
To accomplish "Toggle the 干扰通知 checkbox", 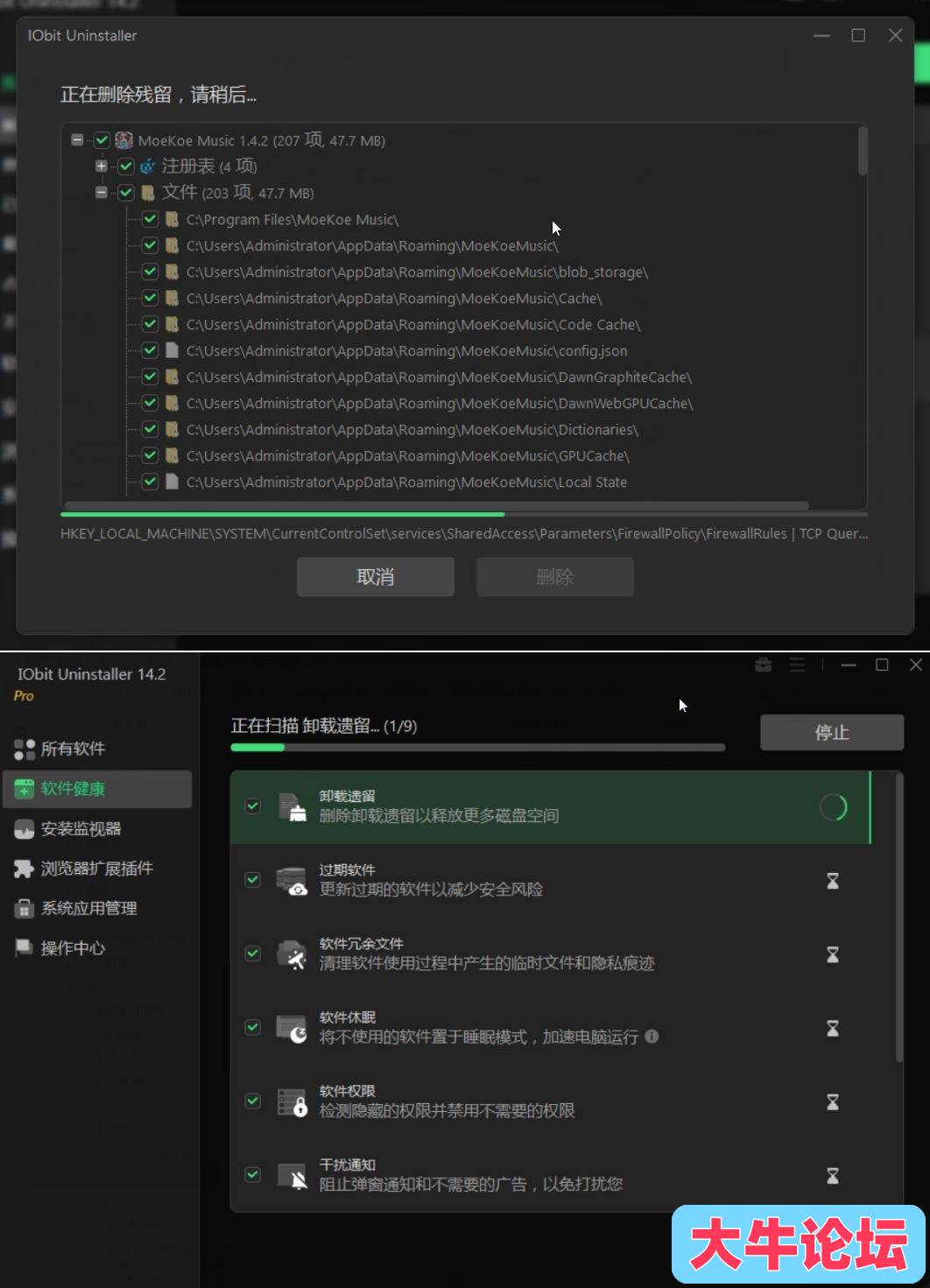I will (x=253, y=1175).
